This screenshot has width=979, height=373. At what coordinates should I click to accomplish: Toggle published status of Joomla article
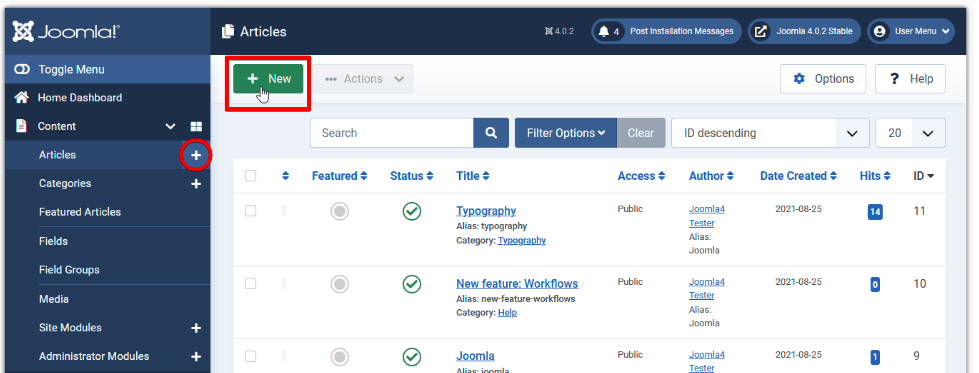[x=411, y=357]
